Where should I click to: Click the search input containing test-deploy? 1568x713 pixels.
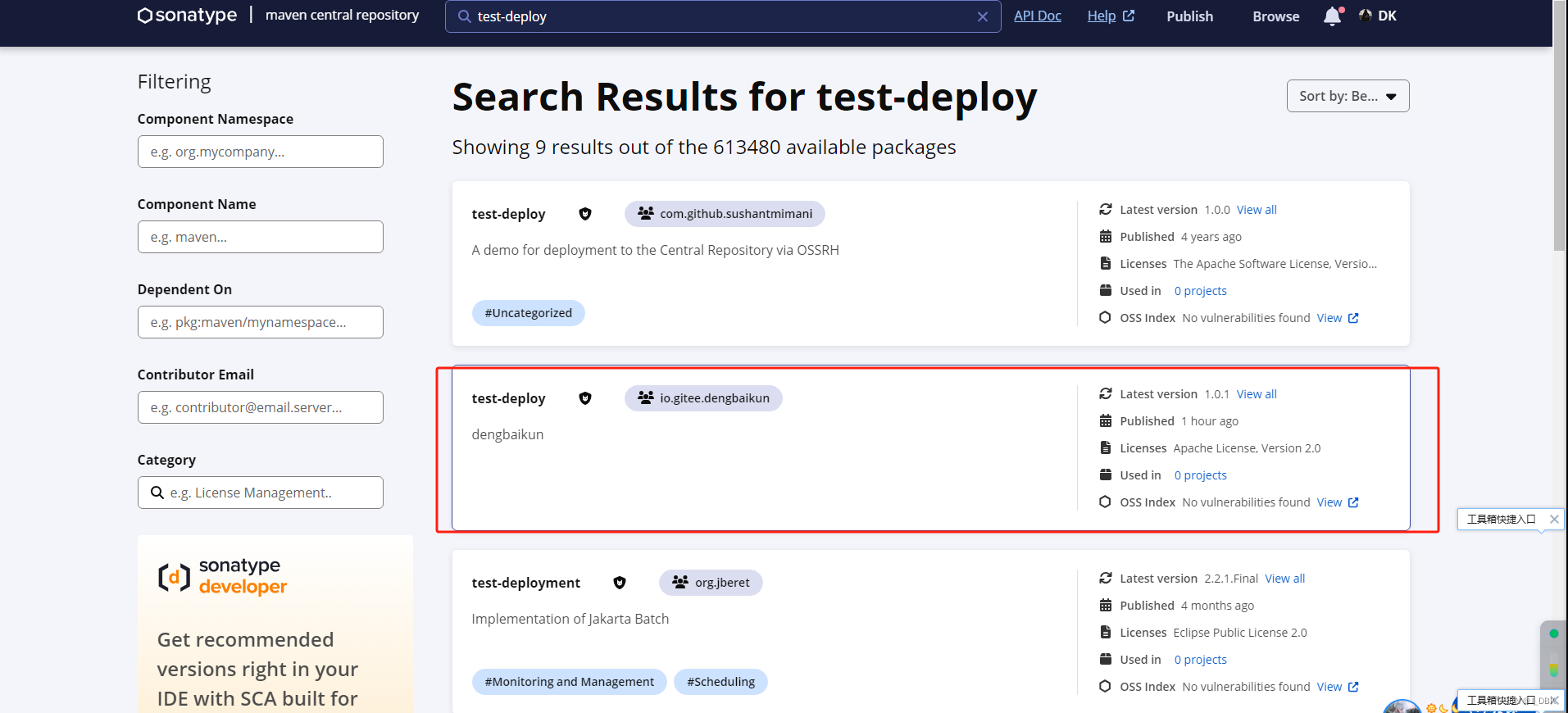pyautogui.click(x=722, y=16)
